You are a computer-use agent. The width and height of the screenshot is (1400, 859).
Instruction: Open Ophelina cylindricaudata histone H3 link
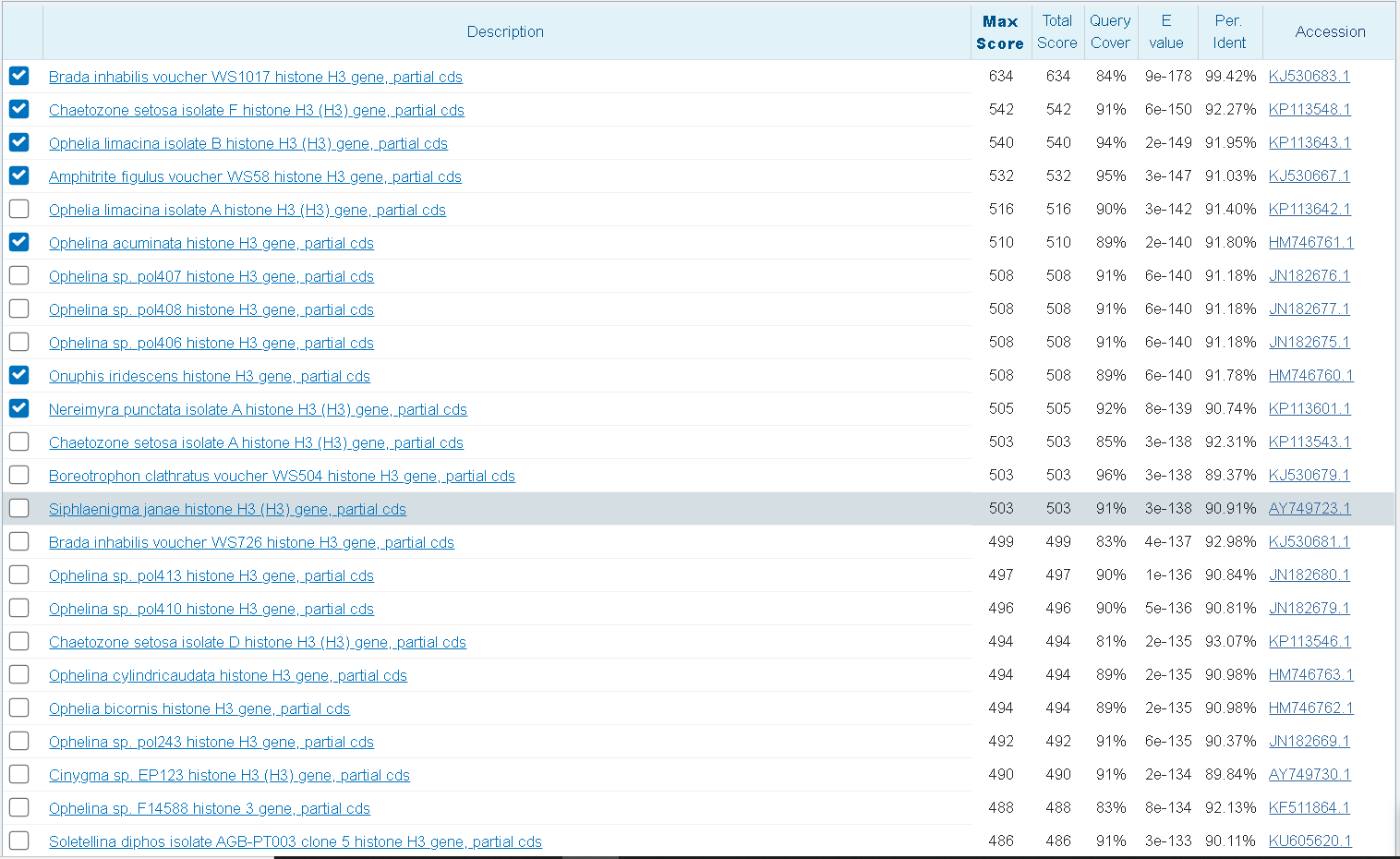point(228,675)
